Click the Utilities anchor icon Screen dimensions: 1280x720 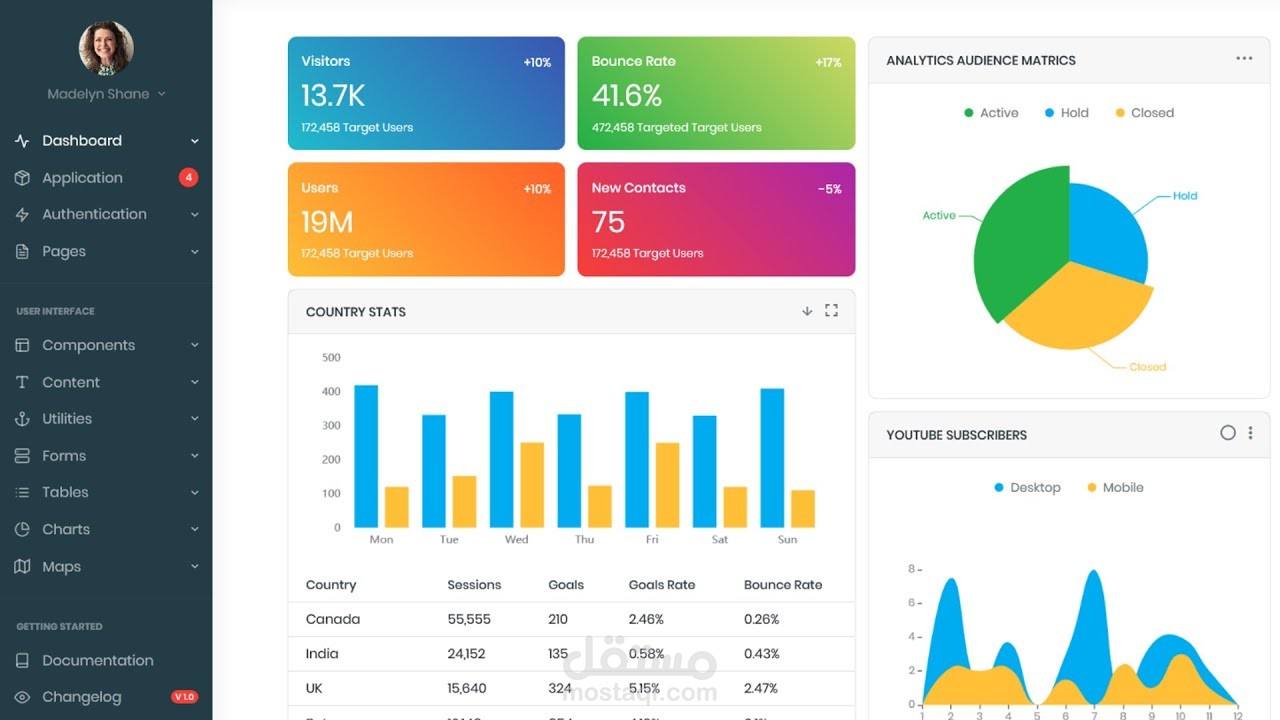click(22, 419)
